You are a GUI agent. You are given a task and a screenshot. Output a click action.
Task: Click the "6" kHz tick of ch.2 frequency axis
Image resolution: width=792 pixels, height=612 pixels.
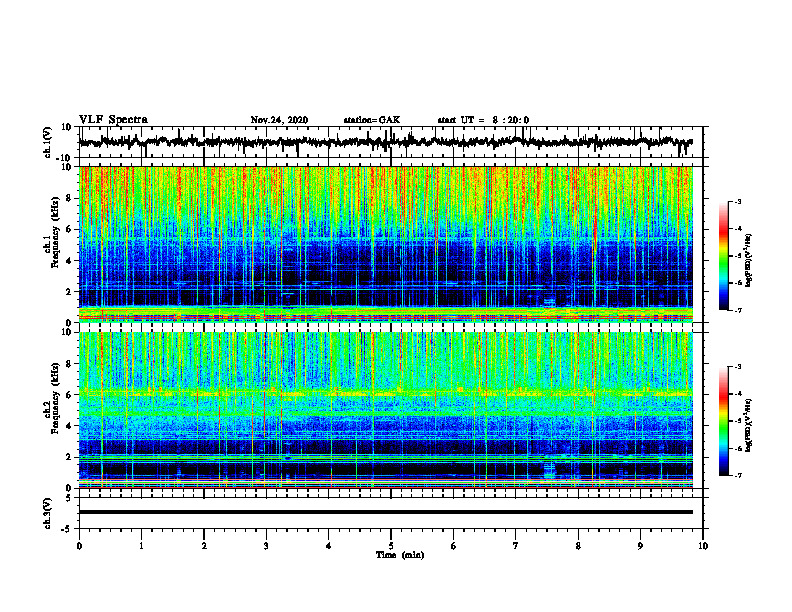pos(70,395)
